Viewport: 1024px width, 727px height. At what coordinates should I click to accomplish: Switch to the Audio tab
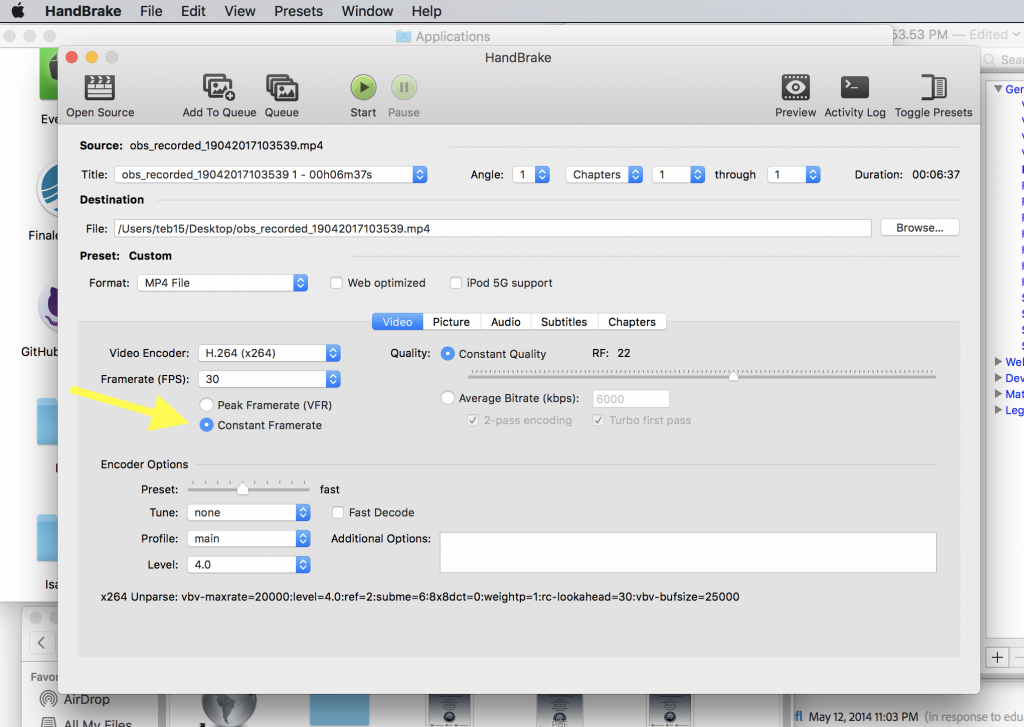tap(505, 322)
